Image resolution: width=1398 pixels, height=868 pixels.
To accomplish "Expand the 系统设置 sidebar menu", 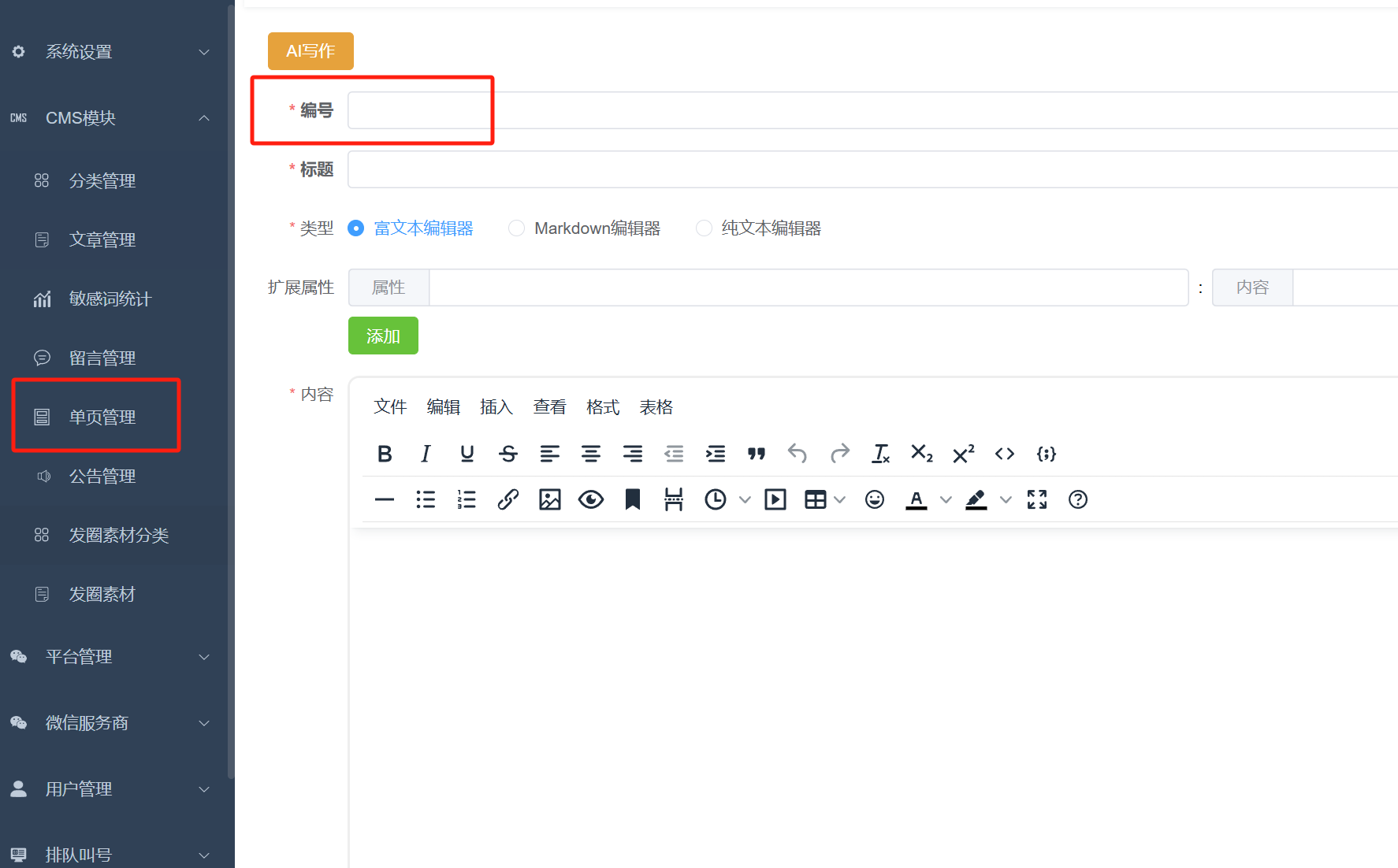I will tap(110, 52).
